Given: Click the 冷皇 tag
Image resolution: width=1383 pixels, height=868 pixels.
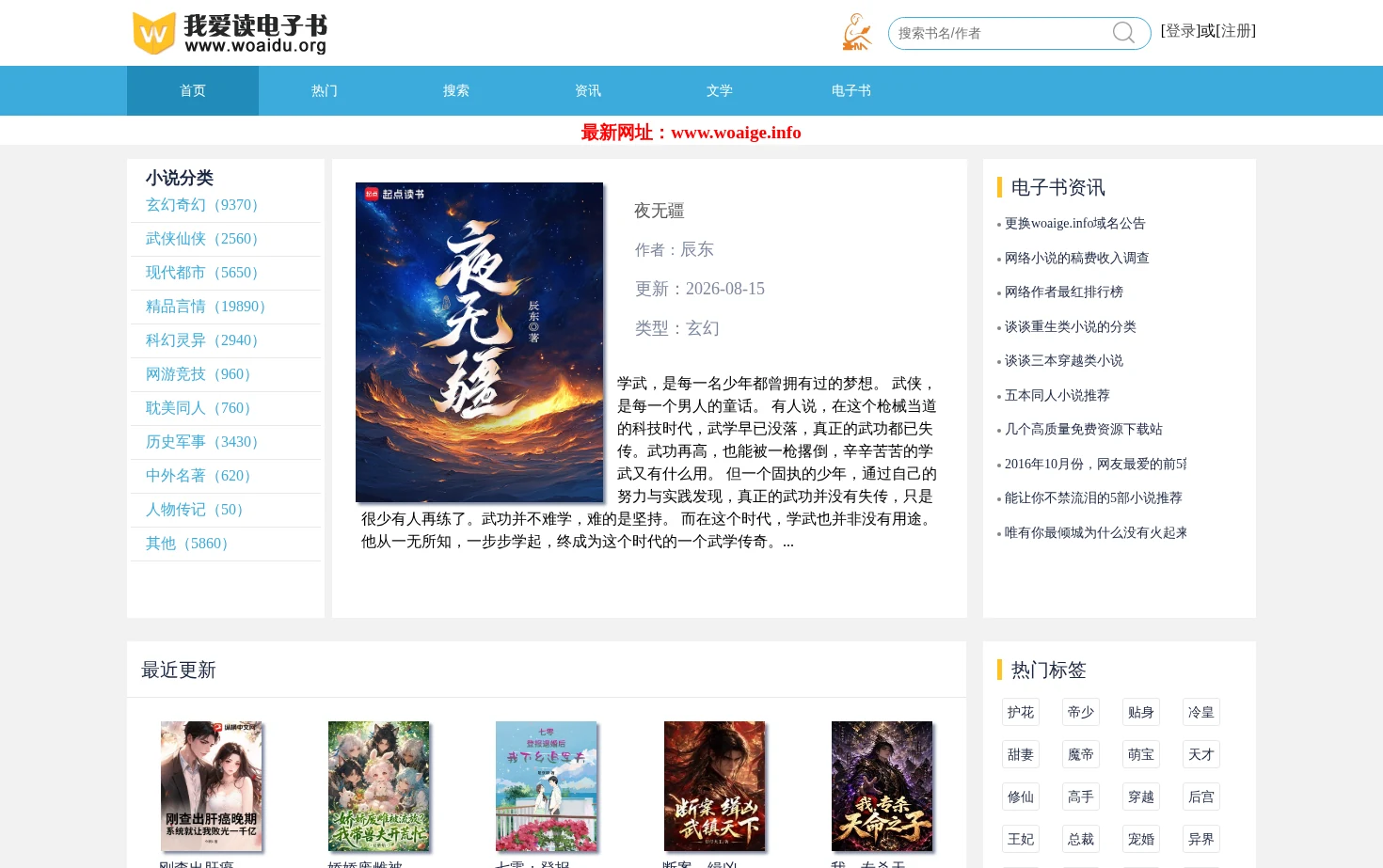Looking at the screenshot, I should [1201, 712].
